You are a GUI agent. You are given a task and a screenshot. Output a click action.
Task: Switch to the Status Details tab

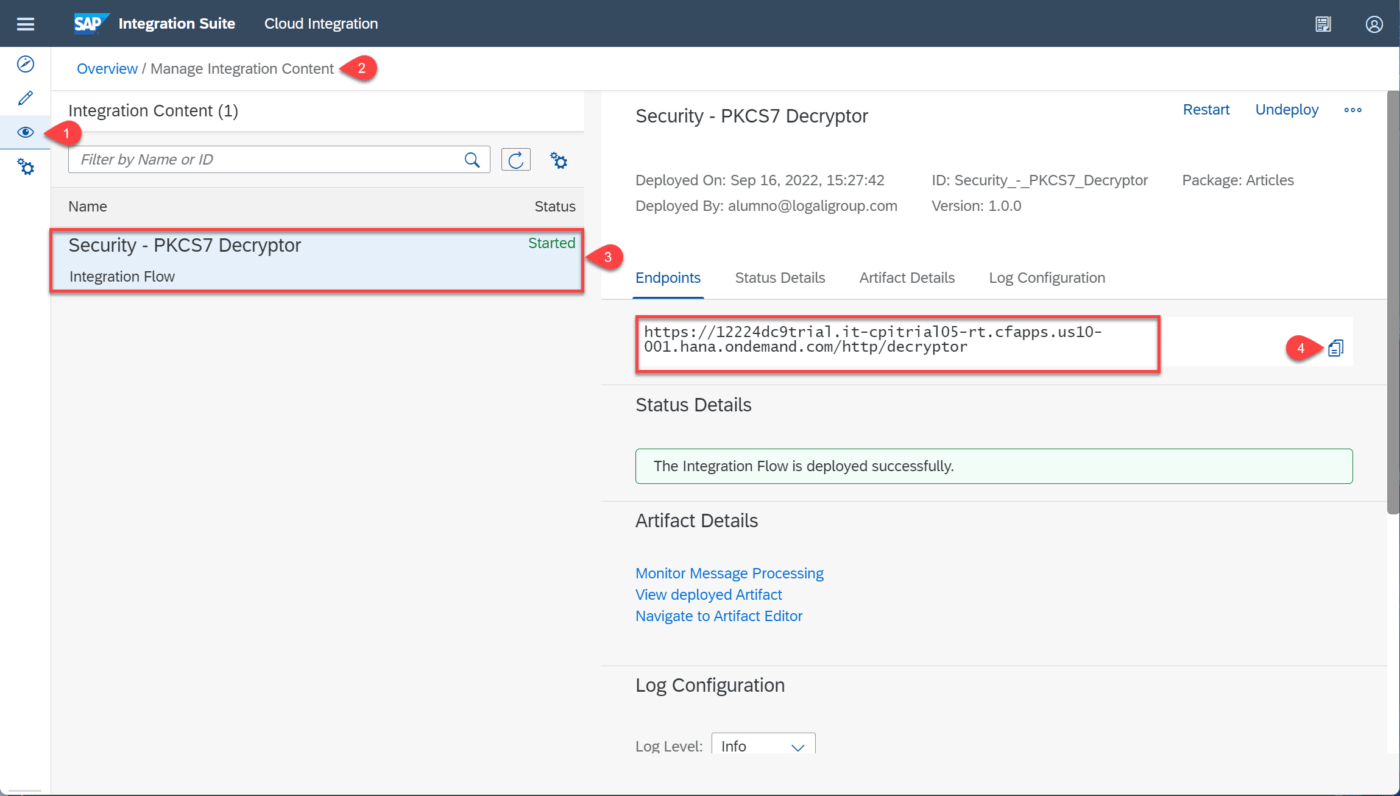click(780, 278)
